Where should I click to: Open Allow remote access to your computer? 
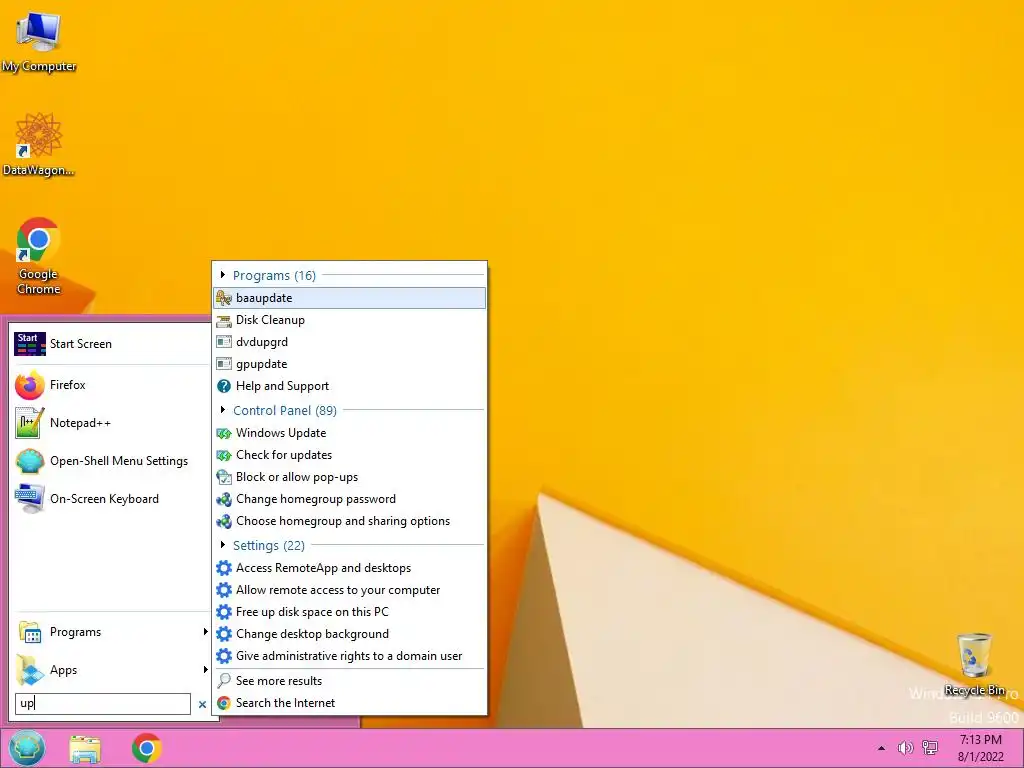pos(349,590)
